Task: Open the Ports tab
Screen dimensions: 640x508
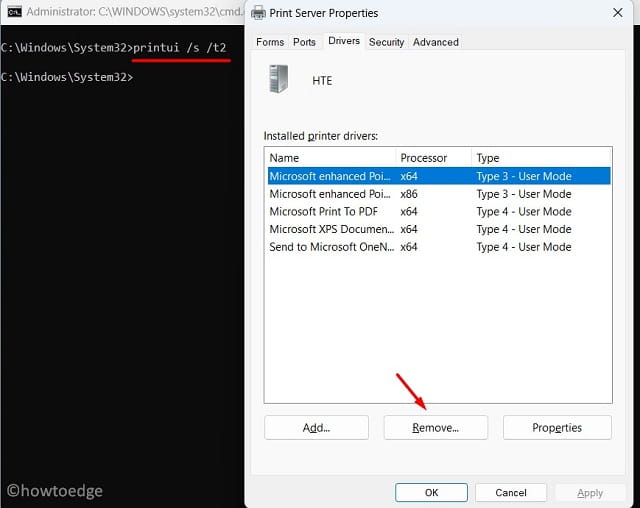Action: tap(304, 42)
